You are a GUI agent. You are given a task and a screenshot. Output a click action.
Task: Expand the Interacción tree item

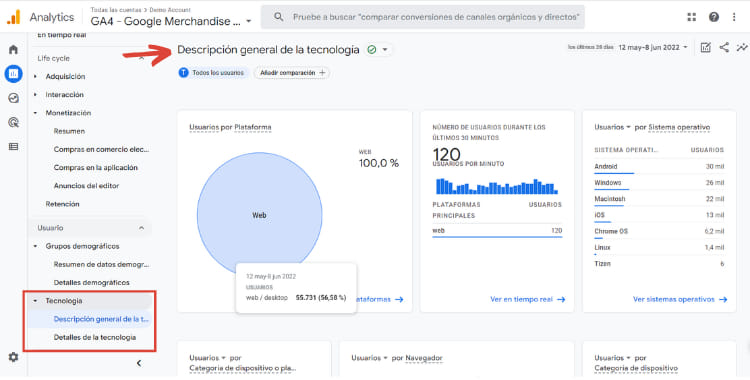35,95
